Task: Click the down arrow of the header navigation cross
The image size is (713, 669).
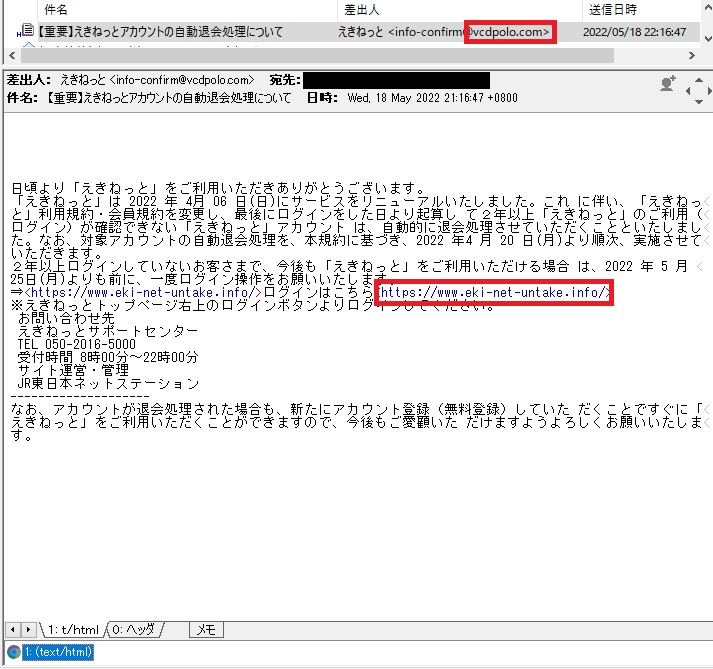Action: tap(699, 102)
